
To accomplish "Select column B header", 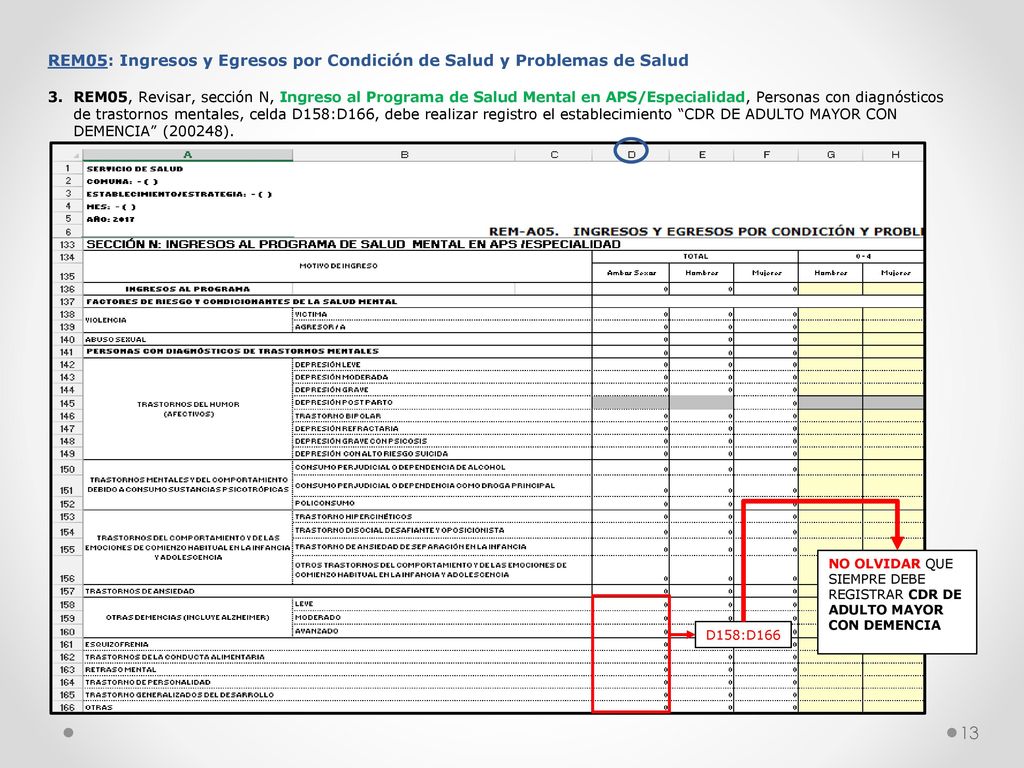I will [x=404, y=155].
